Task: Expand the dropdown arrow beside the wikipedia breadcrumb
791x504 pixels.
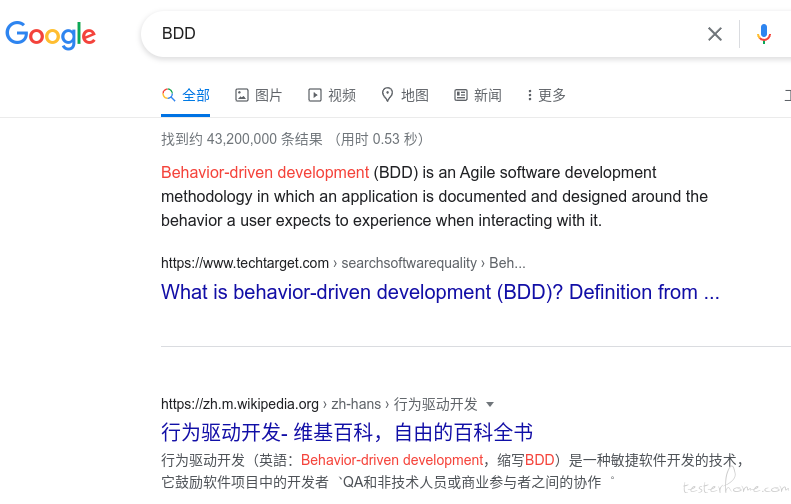Action: [x=489, y=405]
